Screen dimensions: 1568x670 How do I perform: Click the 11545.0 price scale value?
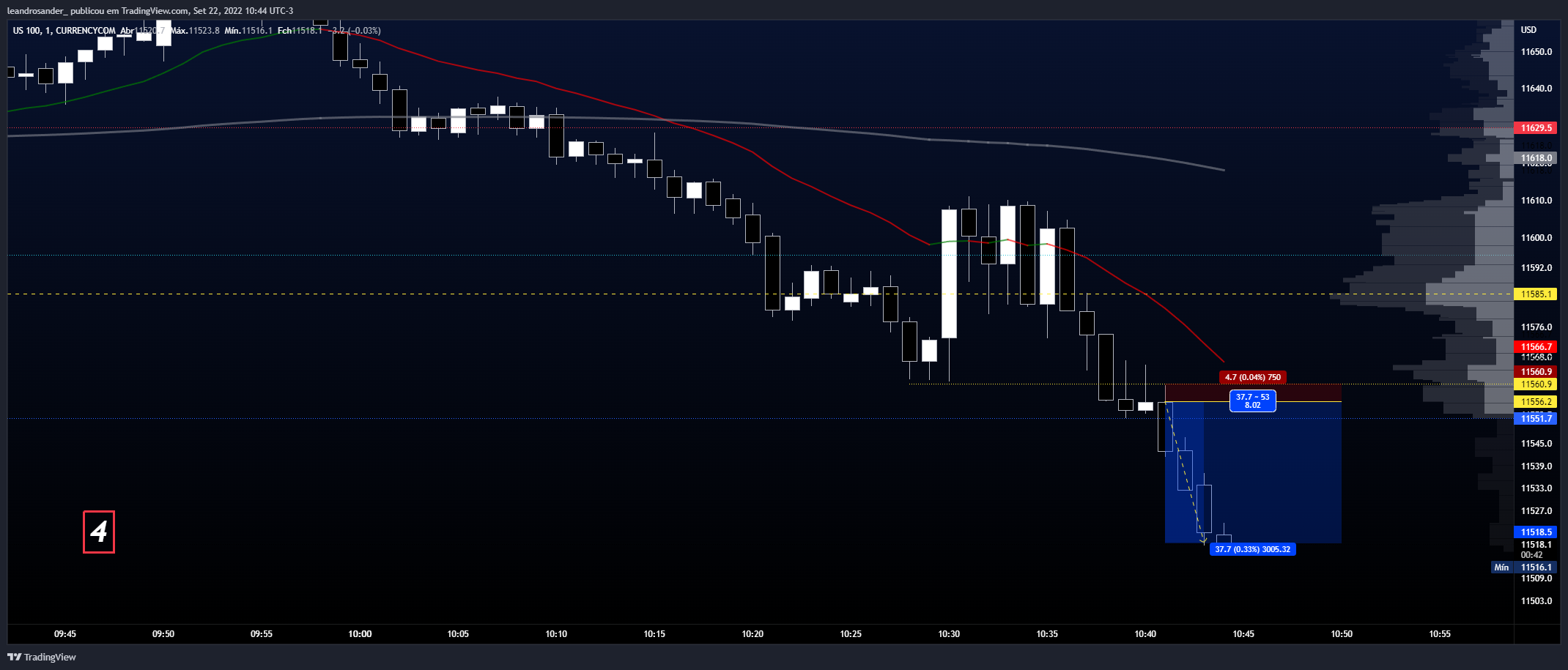(x=1536, y=444)
